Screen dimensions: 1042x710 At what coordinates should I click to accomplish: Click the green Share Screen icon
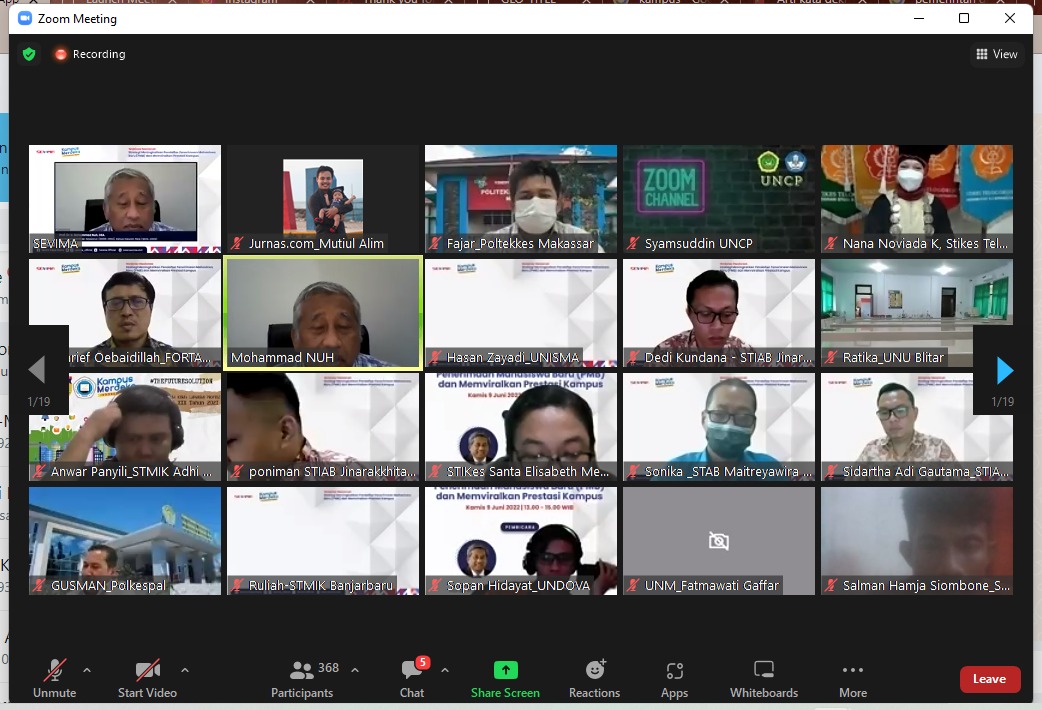pyautogui.click(x=505, y=670)
